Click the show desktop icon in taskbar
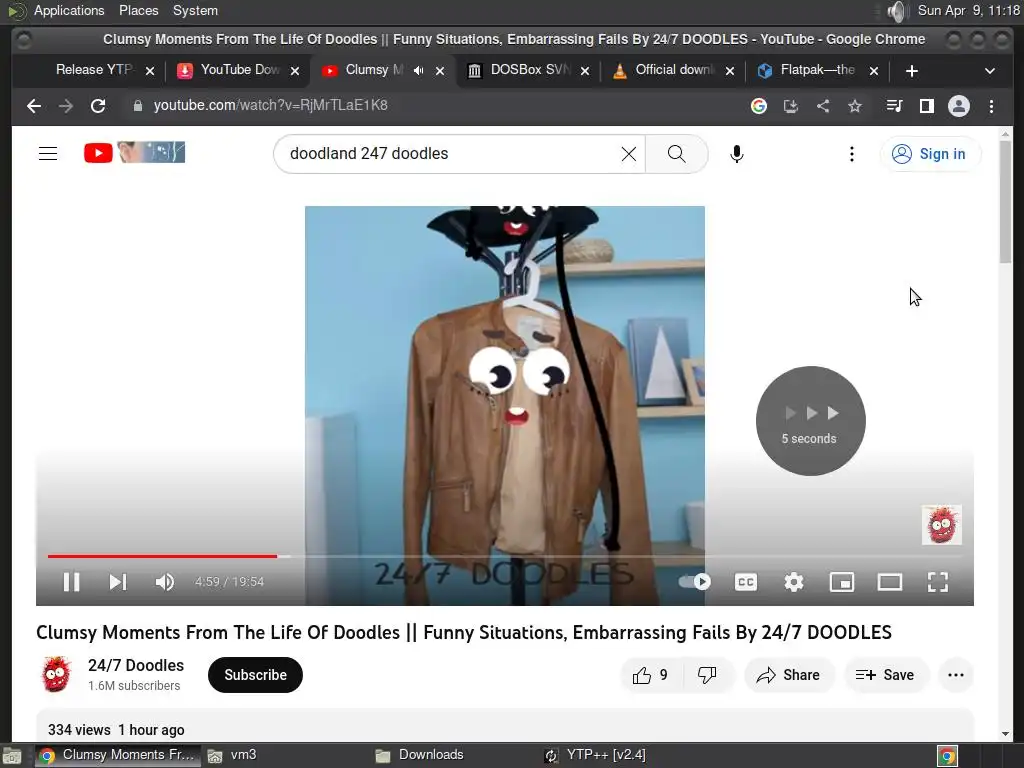The height and width of the screenshot is (768, 1024). 11,756
